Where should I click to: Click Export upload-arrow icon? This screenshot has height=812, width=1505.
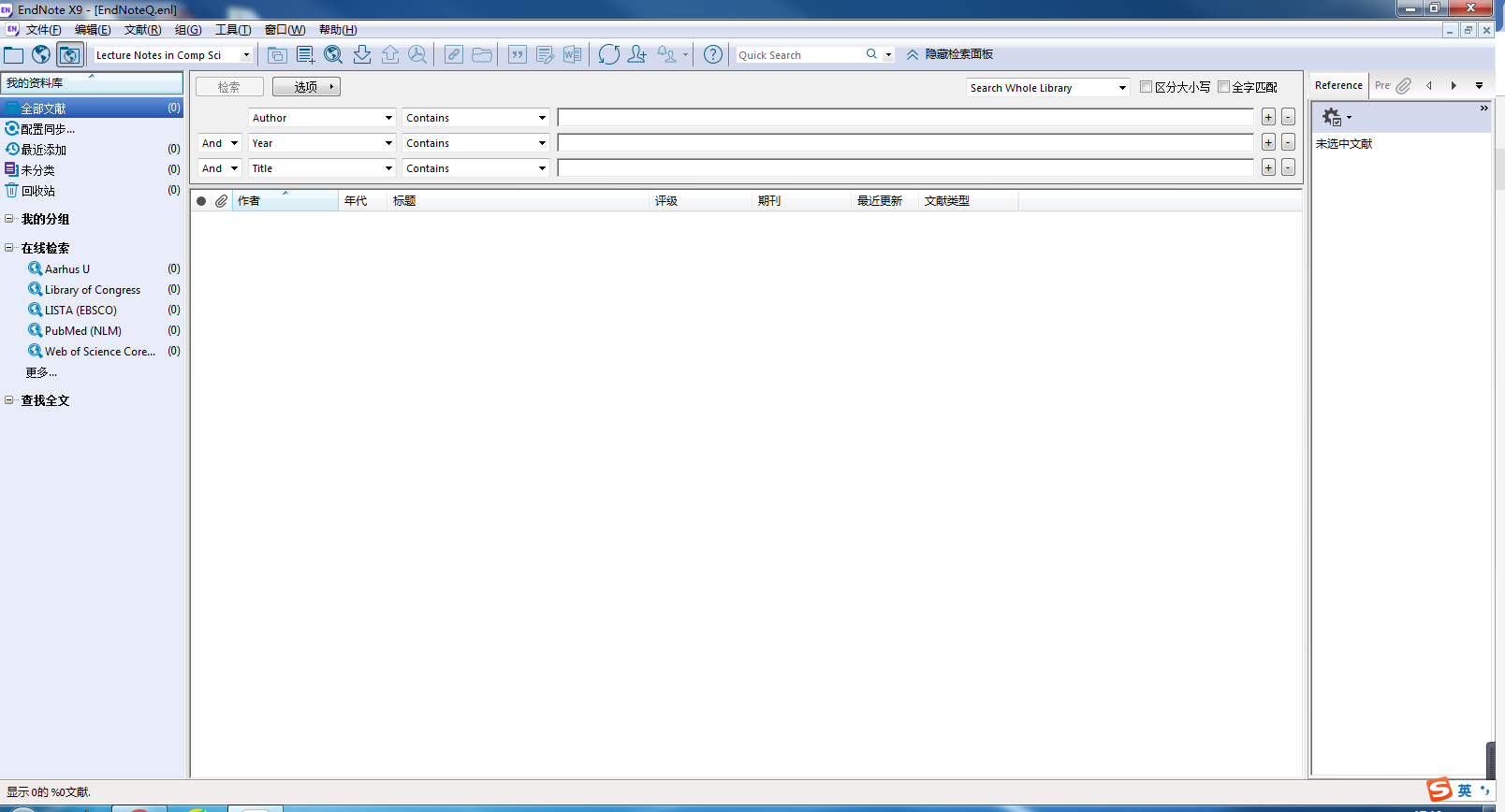389,55
